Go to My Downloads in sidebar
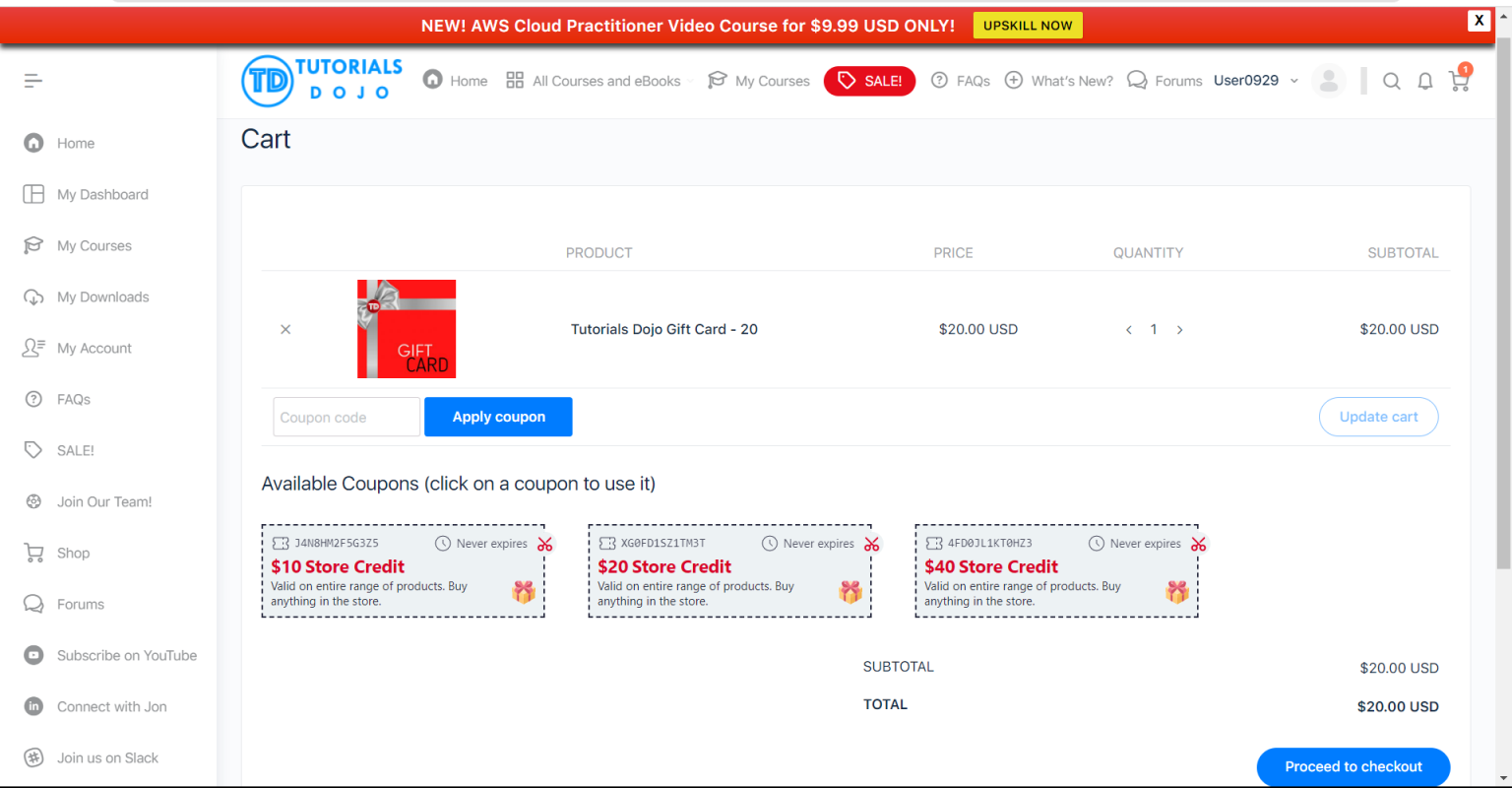Screen dimensions: 1512x788 click(102, 297)
